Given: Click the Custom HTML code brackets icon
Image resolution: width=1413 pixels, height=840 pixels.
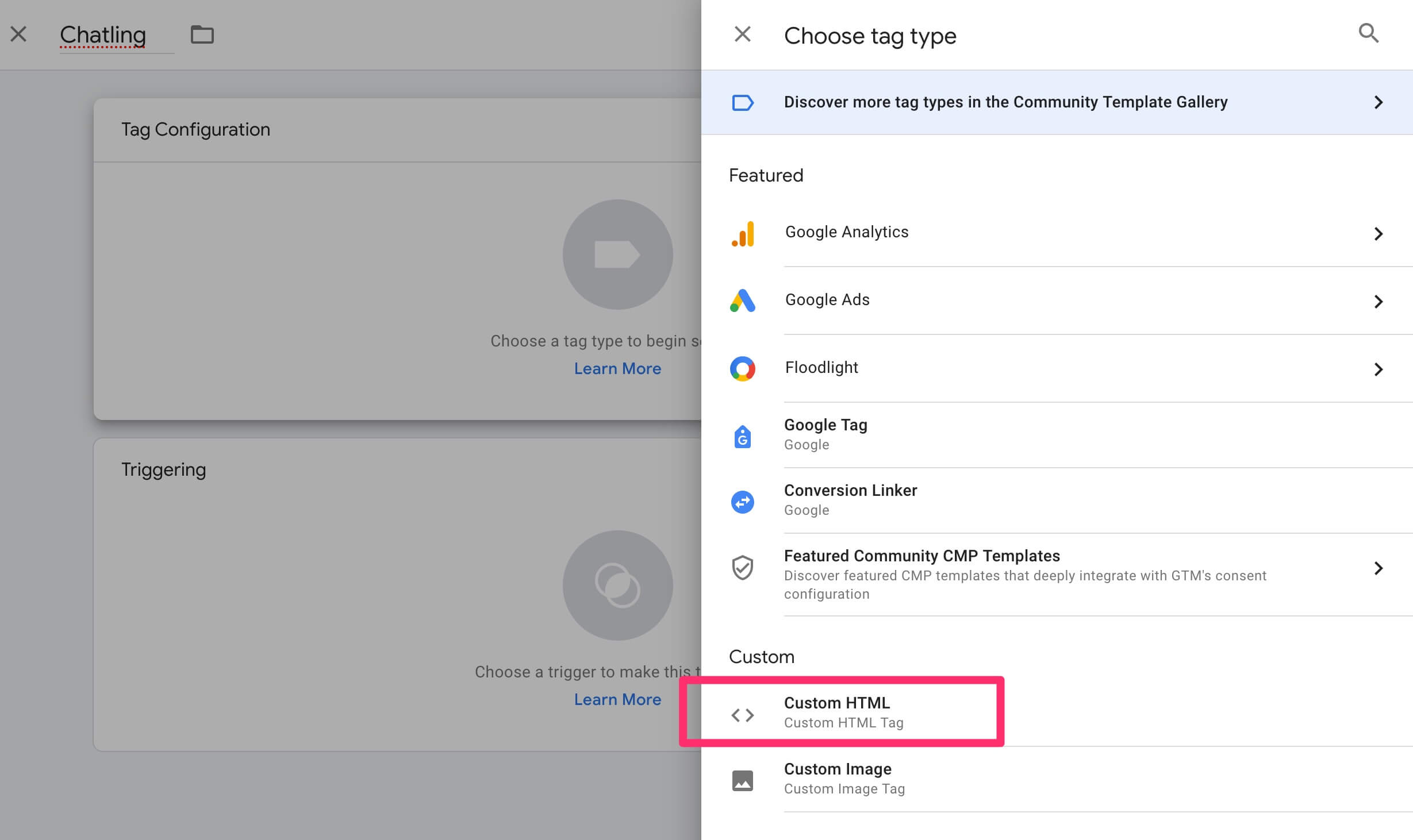Looking at the screenshot, I should (742, 715).
